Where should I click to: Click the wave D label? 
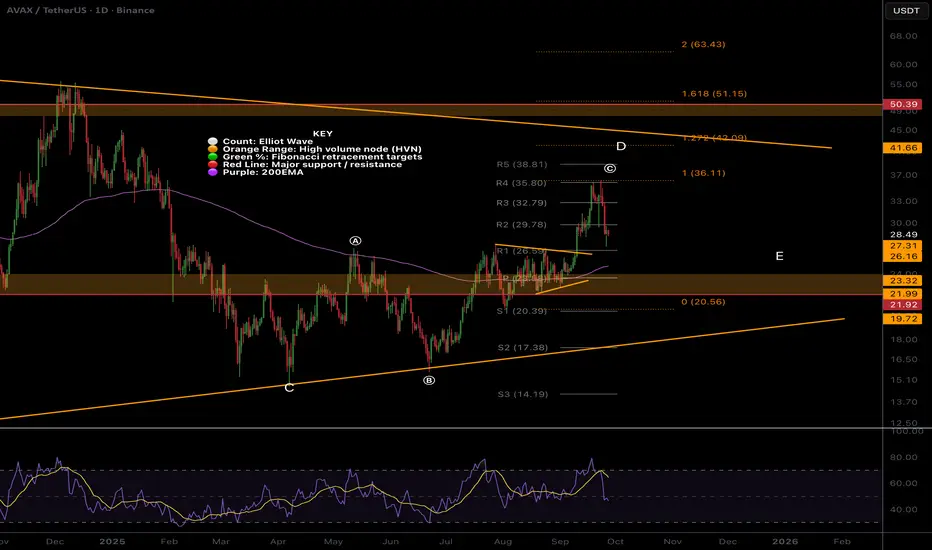(x=621, y=147)
